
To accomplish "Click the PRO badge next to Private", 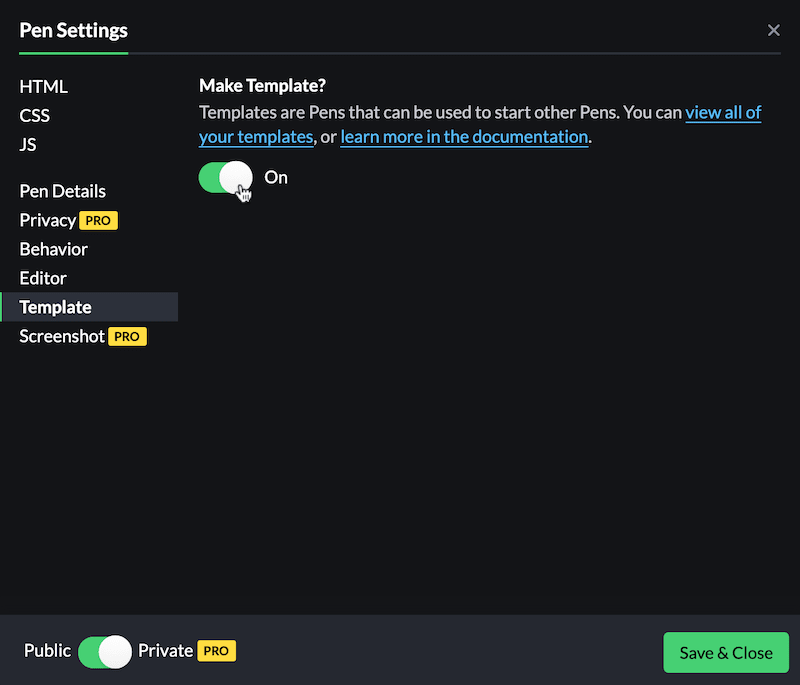I will click(218, 650).
